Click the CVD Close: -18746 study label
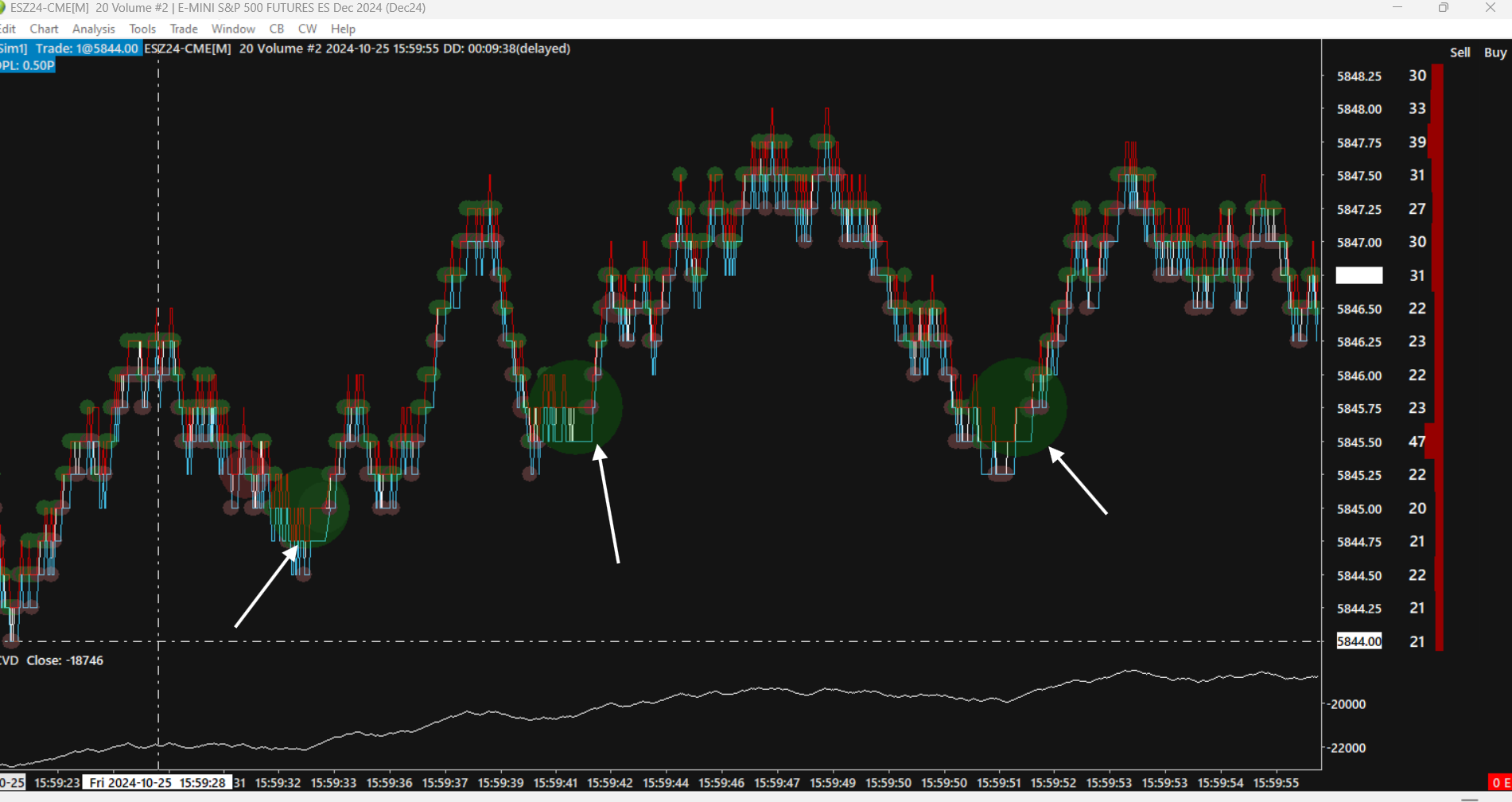The width and height of the screenshot is (1512, 802). point(52,660)
